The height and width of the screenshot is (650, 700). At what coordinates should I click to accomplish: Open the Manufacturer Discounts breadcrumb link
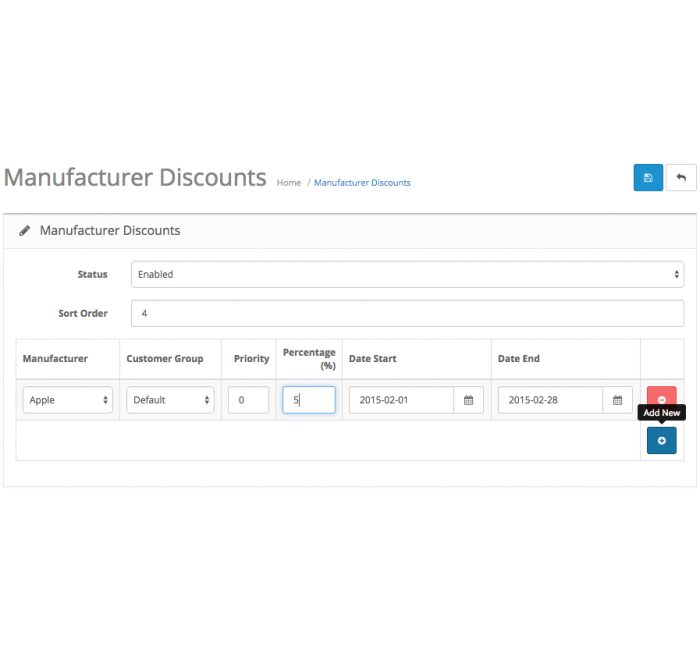pyautogui.click(x=362, y=183)
